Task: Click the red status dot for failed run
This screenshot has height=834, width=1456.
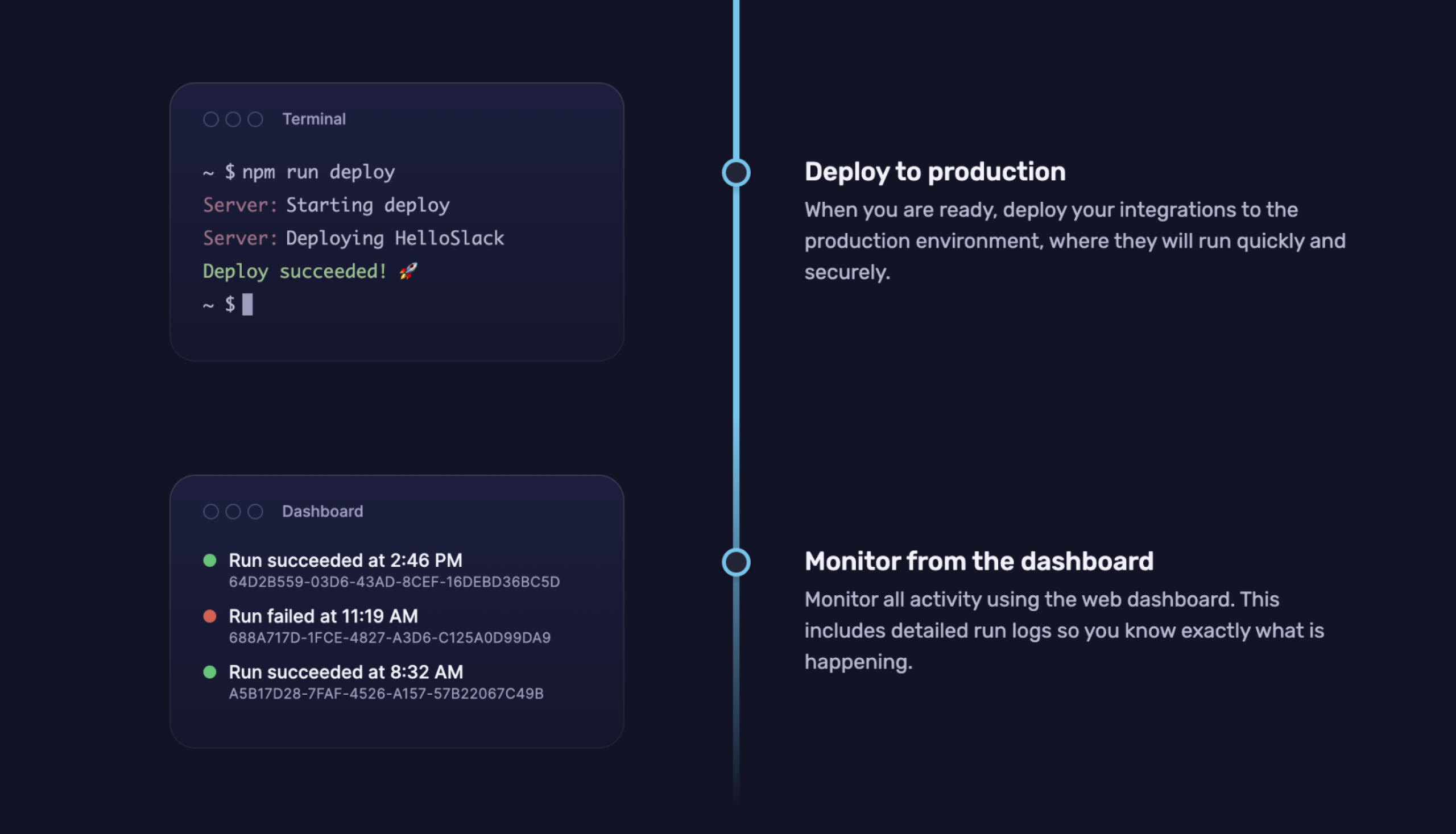Action: tap(210, 616)
